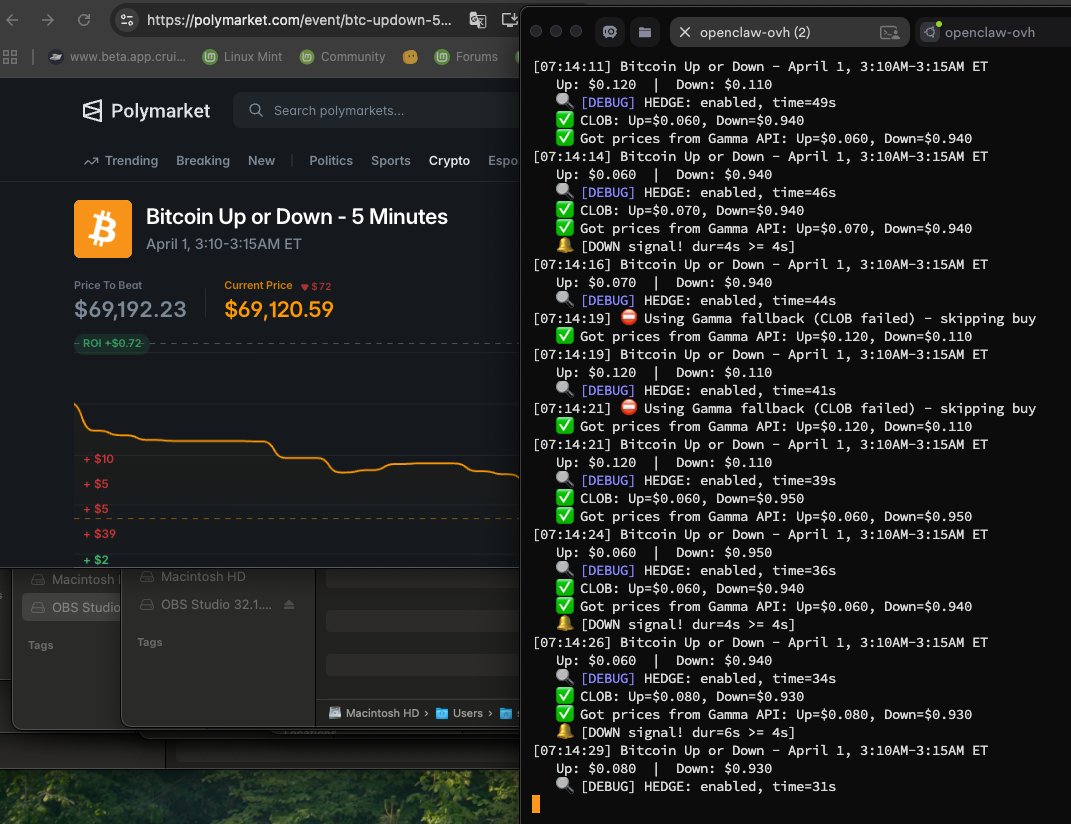Click the translate page icon
1071x824 pixels.
pos(478,20)
